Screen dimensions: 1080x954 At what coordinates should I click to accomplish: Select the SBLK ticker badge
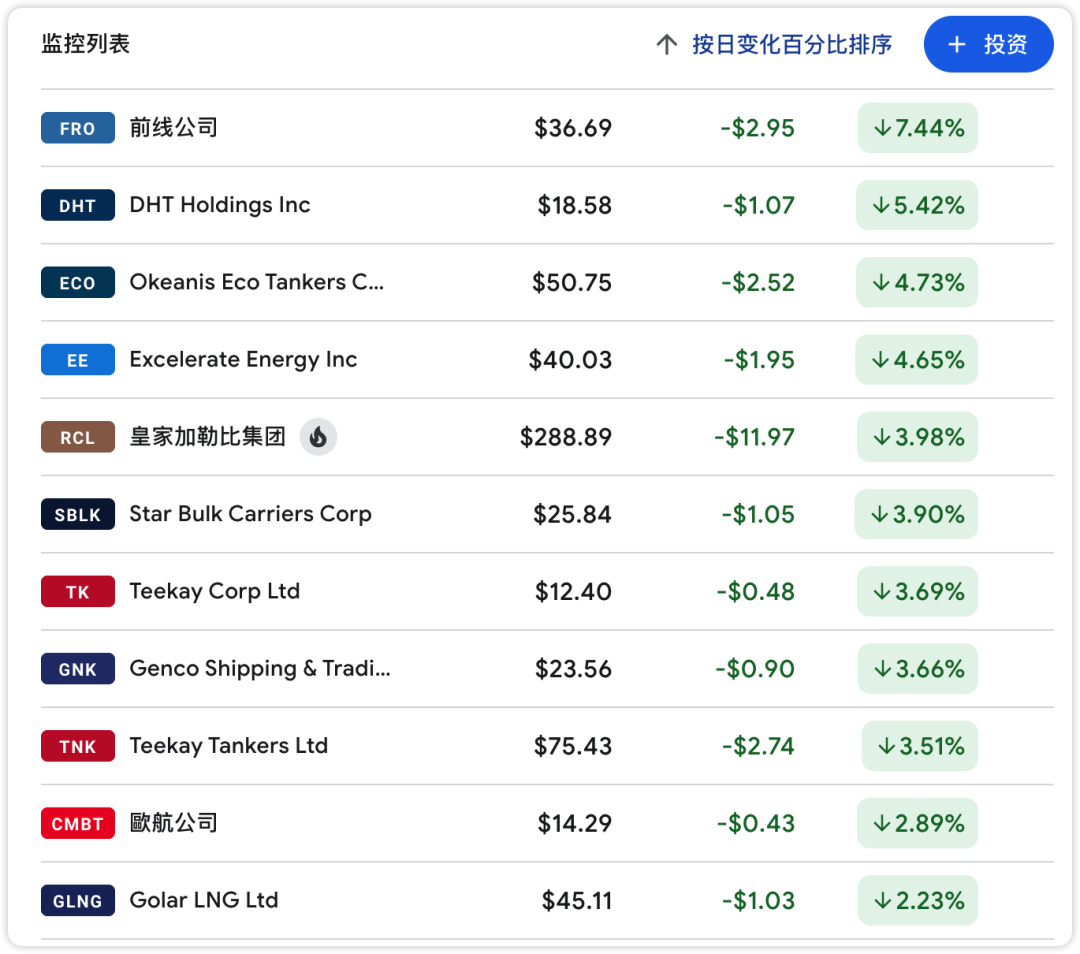pyautogui.click(x=78, y=514)
